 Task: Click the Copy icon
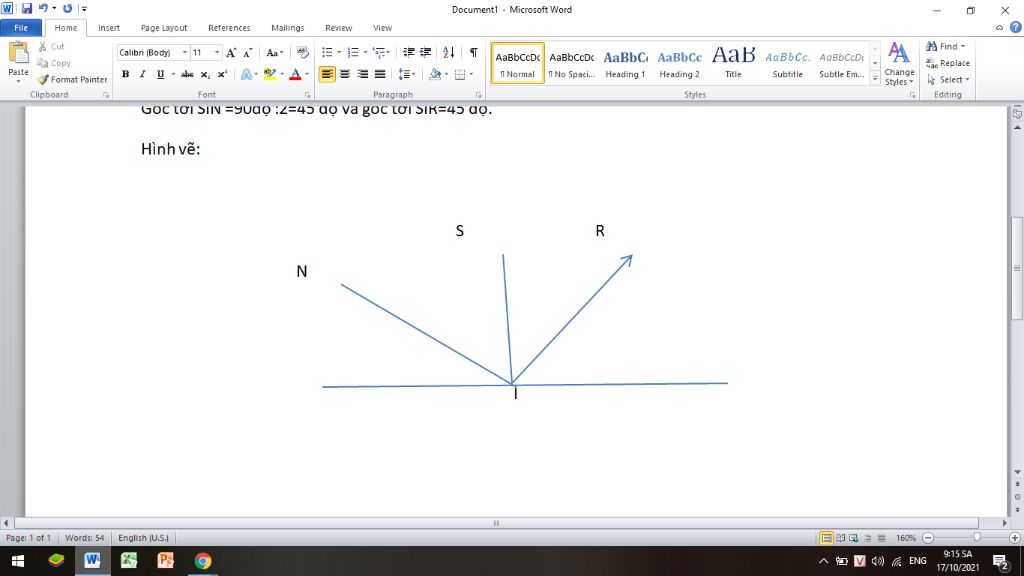(42, 63)
